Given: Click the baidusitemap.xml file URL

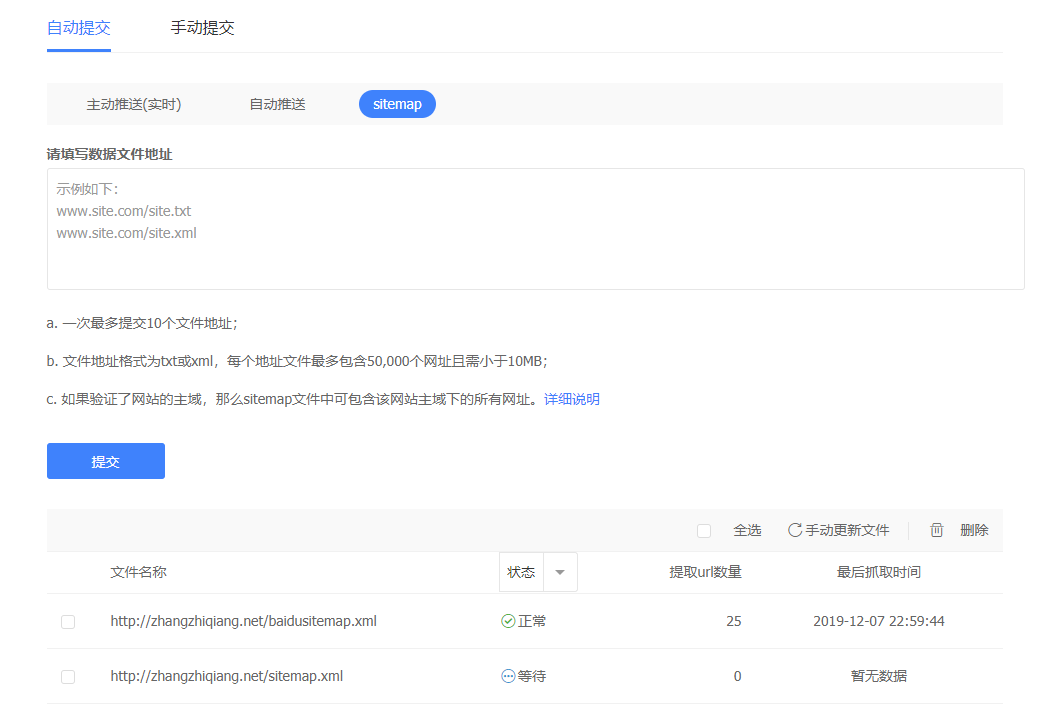Looking at the screenshot, I should point(243,621).
